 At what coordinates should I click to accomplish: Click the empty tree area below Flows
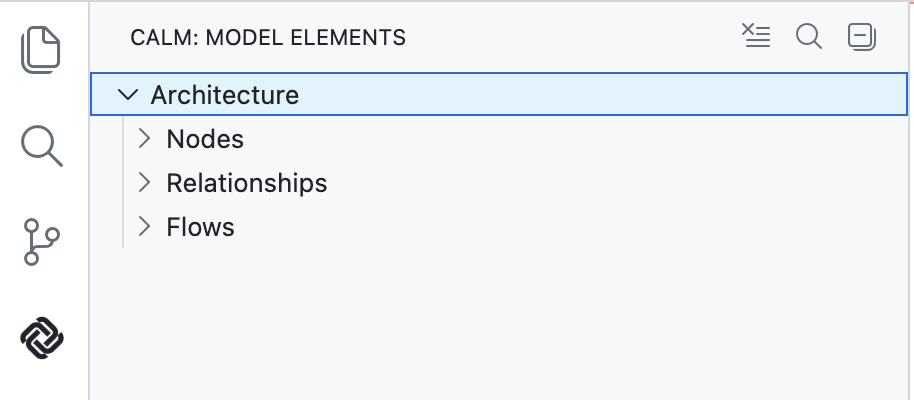tap(500, 320)
